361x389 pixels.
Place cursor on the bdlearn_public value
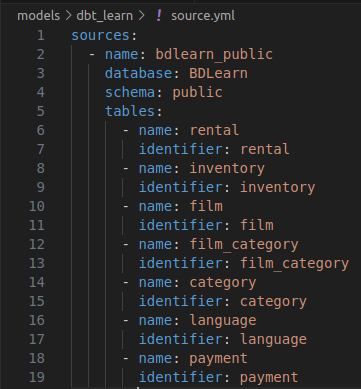[x=214, y=54]
